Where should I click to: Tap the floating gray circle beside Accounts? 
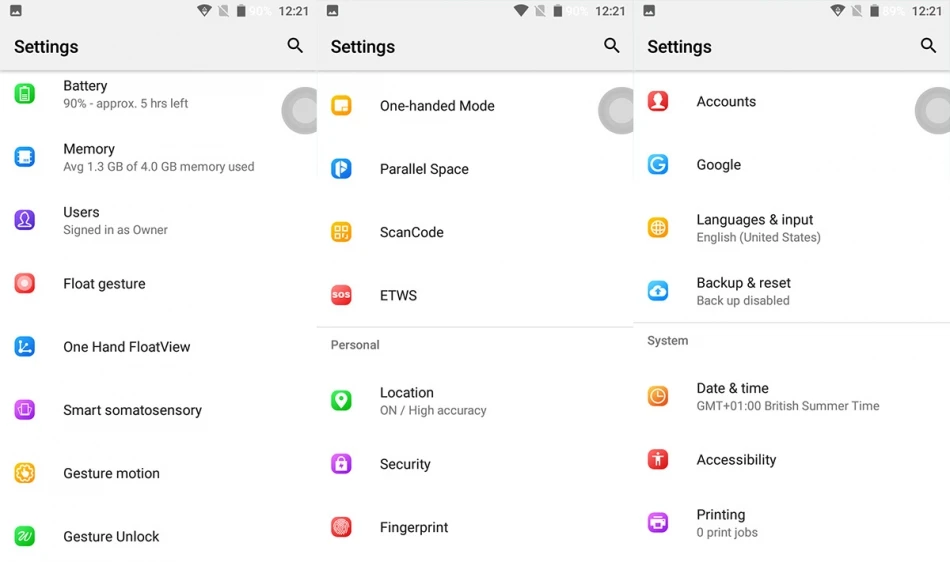click(x=934, y=110)
